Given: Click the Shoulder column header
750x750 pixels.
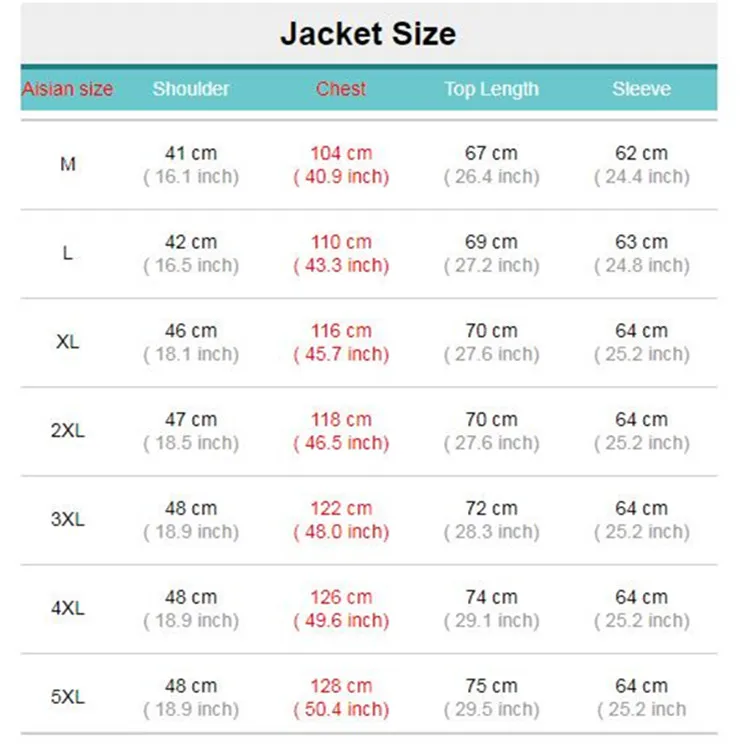Looking at the screenshot, I should [x=191, y=89].
